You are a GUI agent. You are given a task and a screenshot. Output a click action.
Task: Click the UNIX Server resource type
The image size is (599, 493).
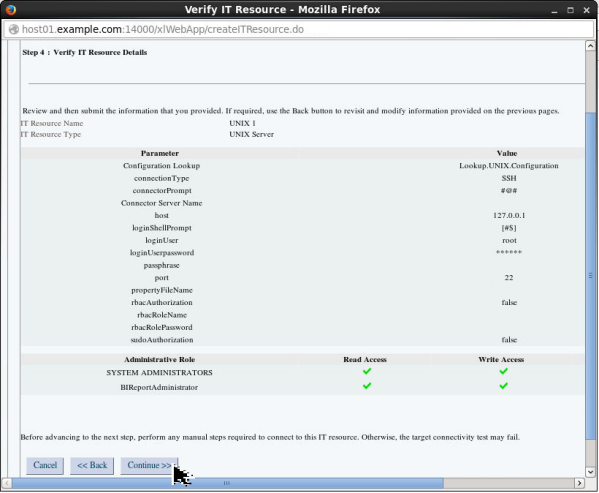[251, 134]
